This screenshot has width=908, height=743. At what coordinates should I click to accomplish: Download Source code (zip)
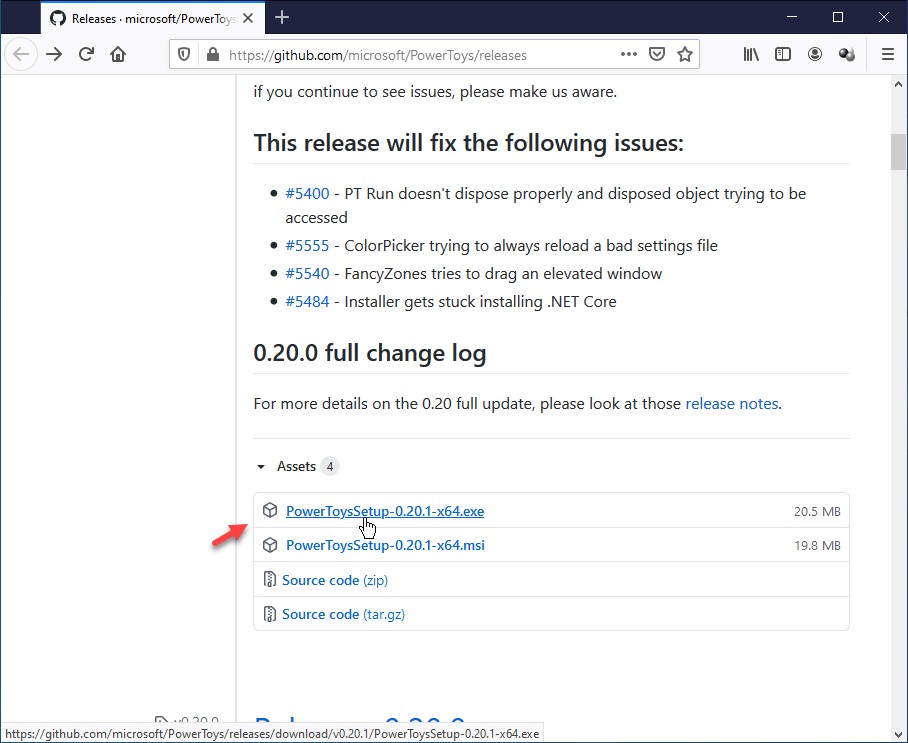point(334,580)
